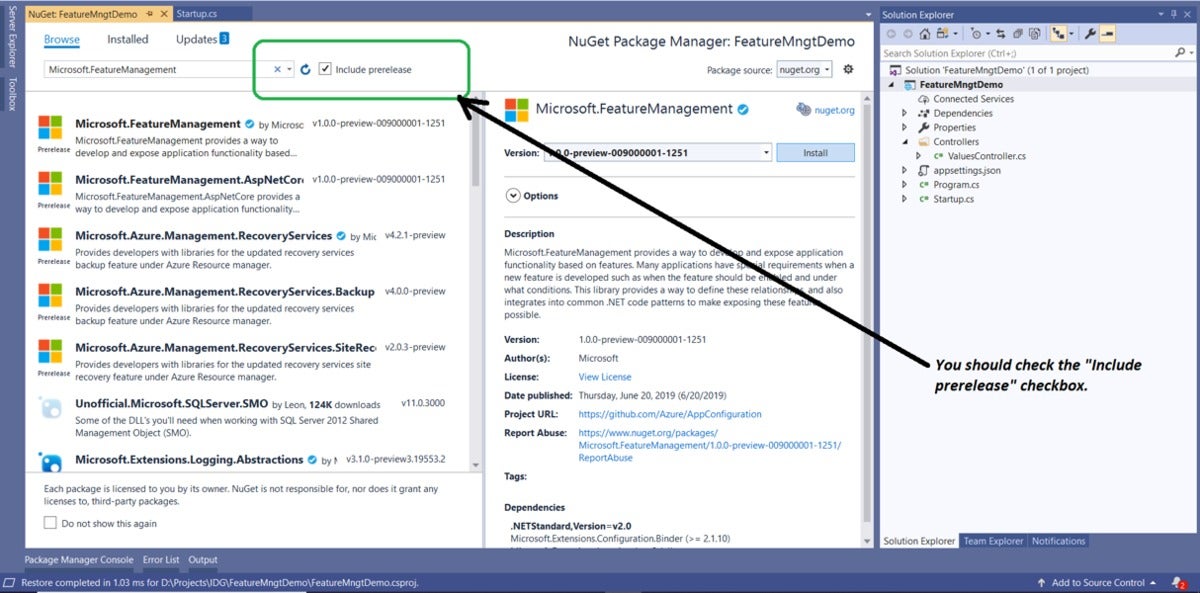Select Startup.cs in Solution Explorer
This screenshot has height=593, width=1200.
click(x=953, y=199)
